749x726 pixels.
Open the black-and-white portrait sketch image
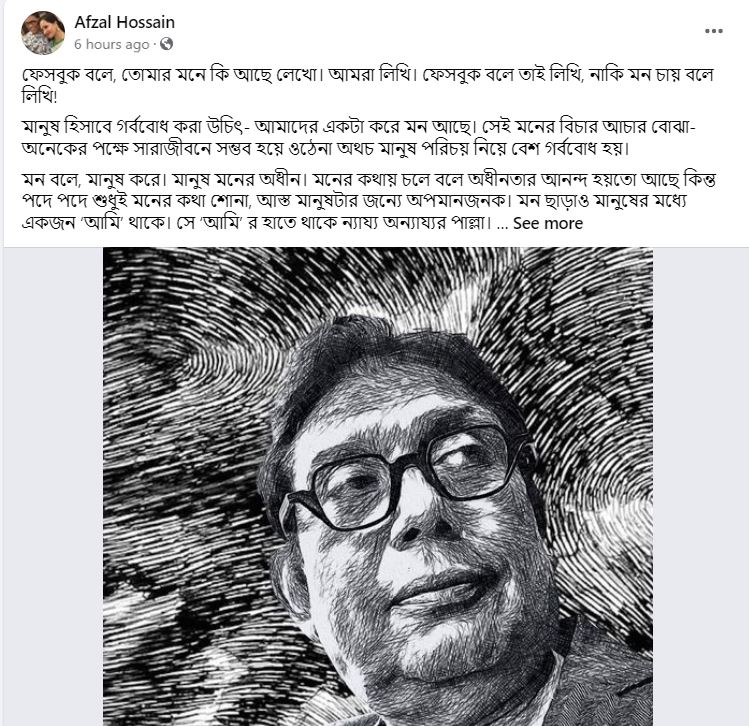pyautogui.click(x=378, y=486)
